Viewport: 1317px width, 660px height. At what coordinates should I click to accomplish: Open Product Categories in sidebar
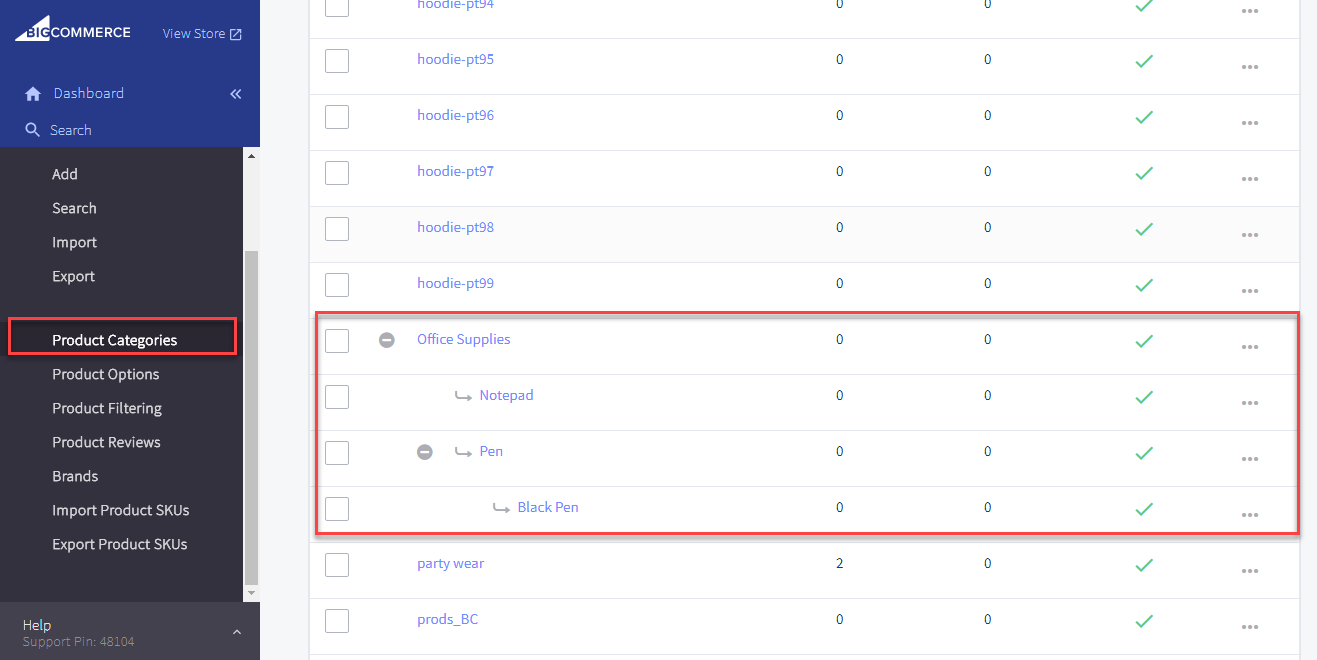click(115, 340)
